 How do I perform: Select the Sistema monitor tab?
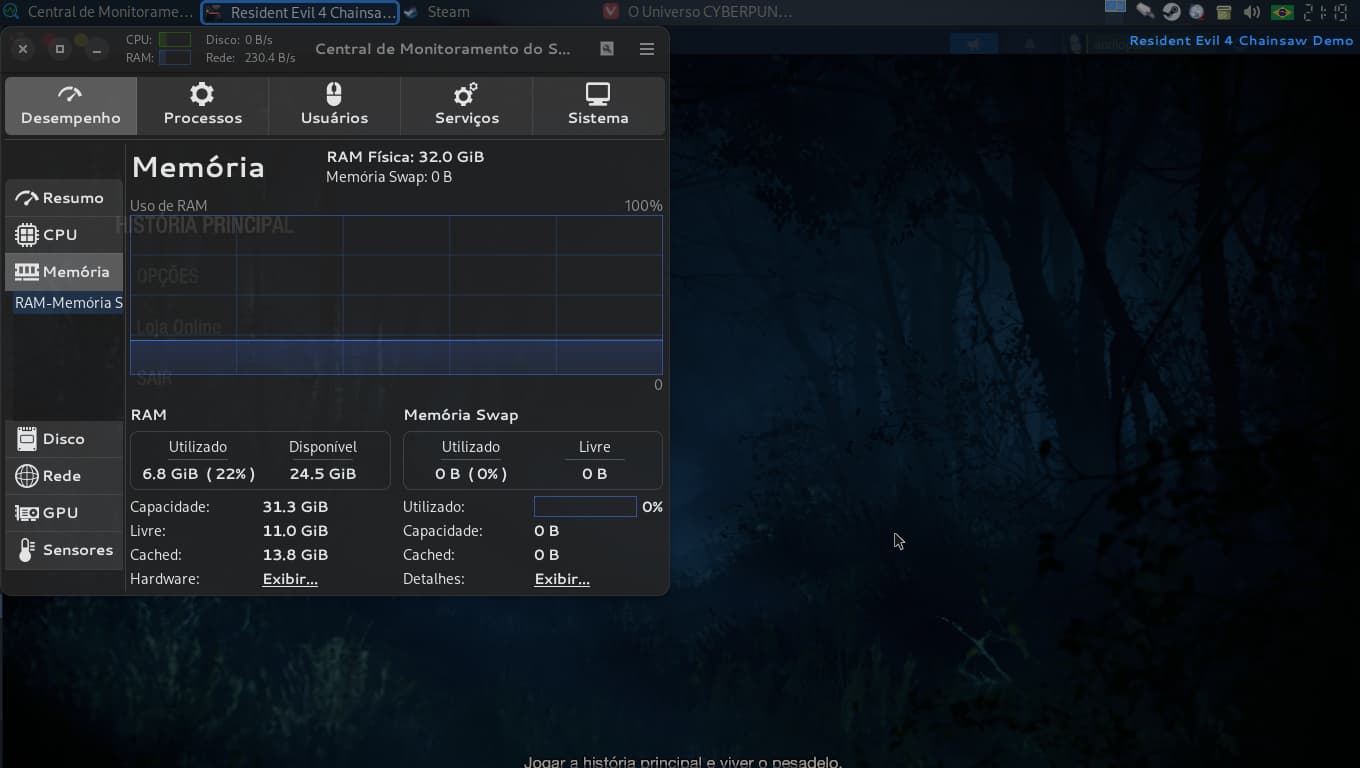pos(598,105)
